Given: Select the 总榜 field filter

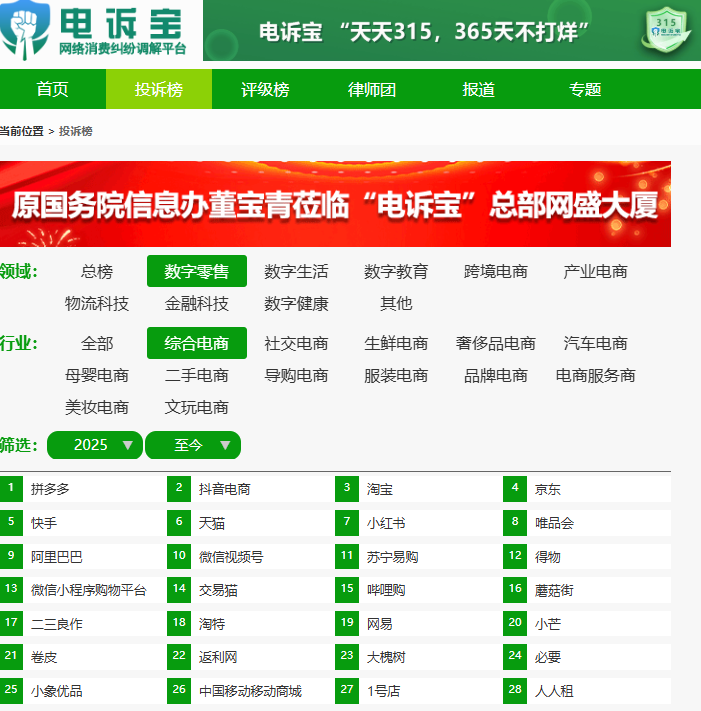Looking at the screenshot, I should point(97,271).
